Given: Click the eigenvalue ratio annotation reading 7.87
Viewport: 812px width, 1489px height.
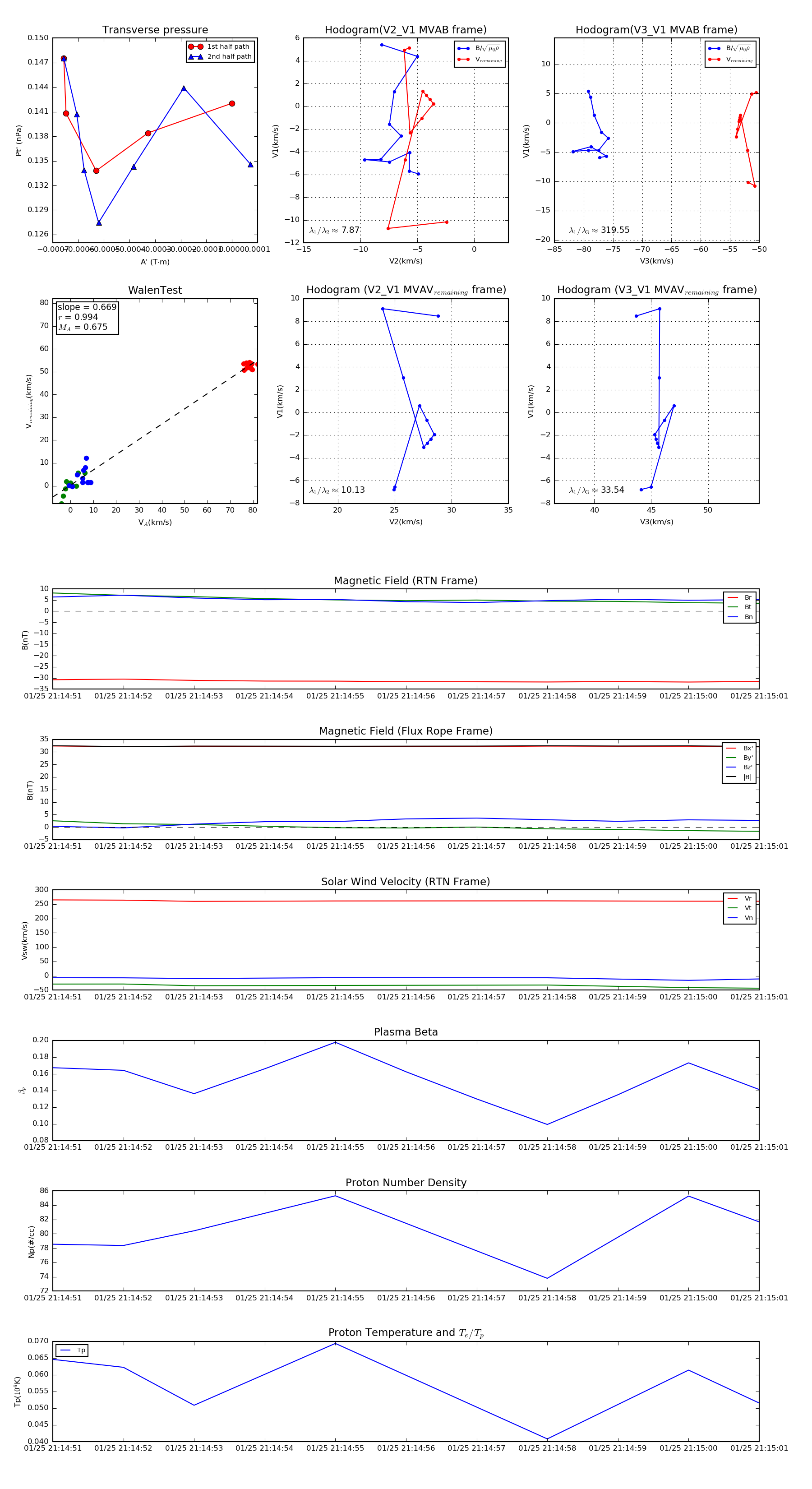Looking at the screenshot, I should click(x=334, y=230).
